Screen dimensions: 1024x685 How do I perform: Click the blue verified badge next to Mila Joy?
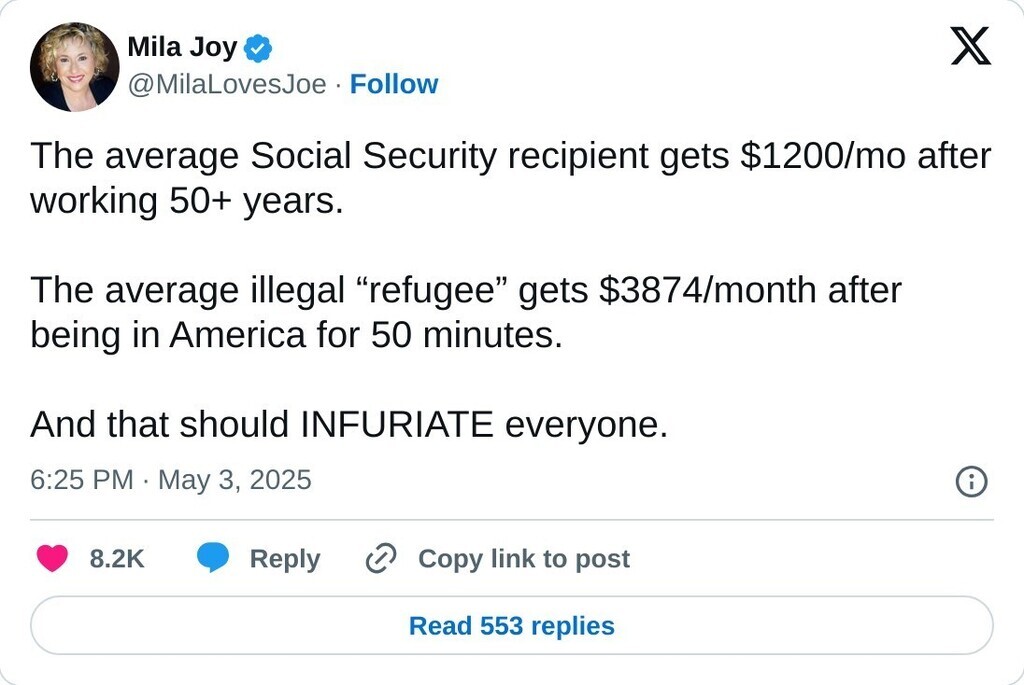click(x=259, y=47)
